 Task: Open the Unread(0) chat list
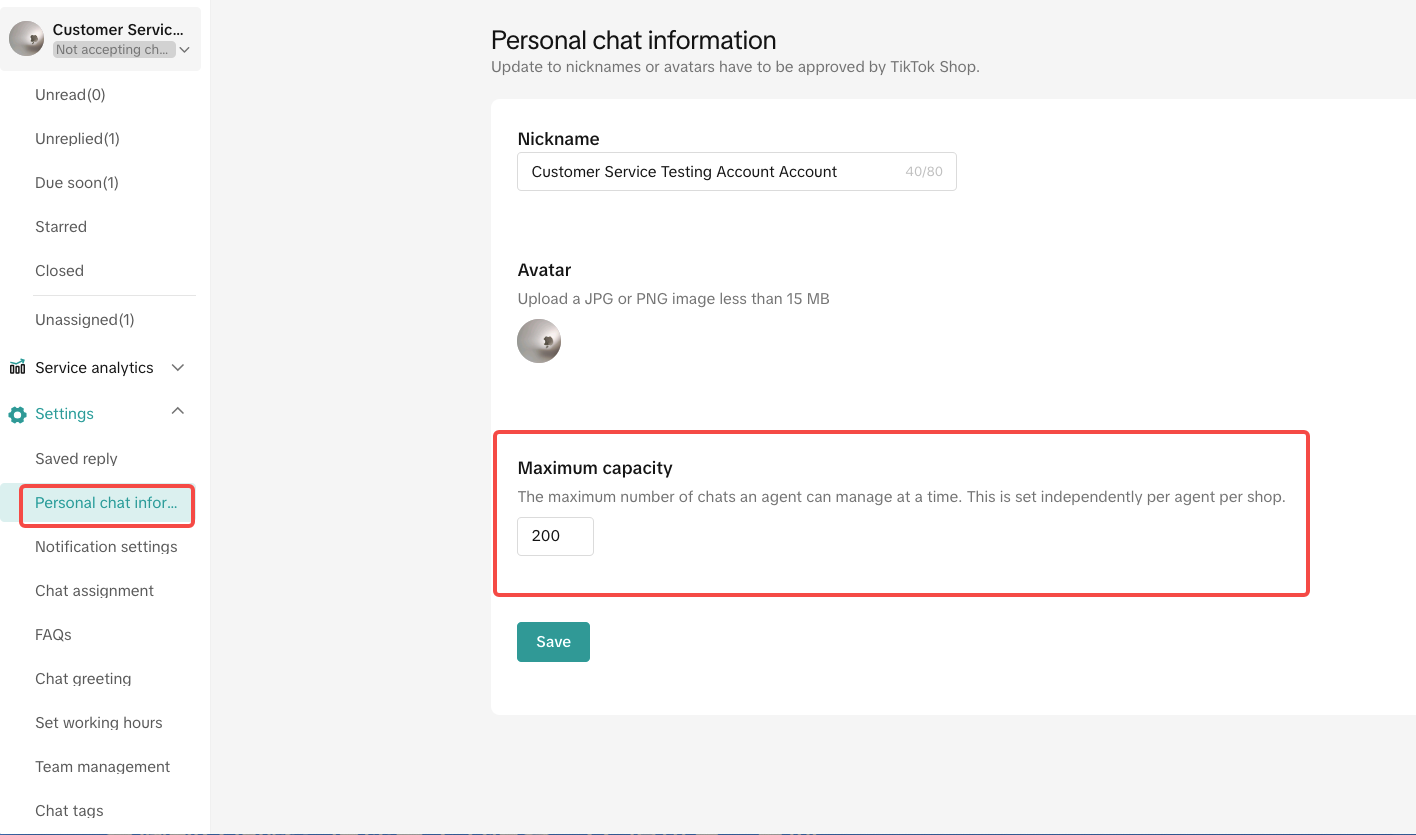[x=70, y=95]
